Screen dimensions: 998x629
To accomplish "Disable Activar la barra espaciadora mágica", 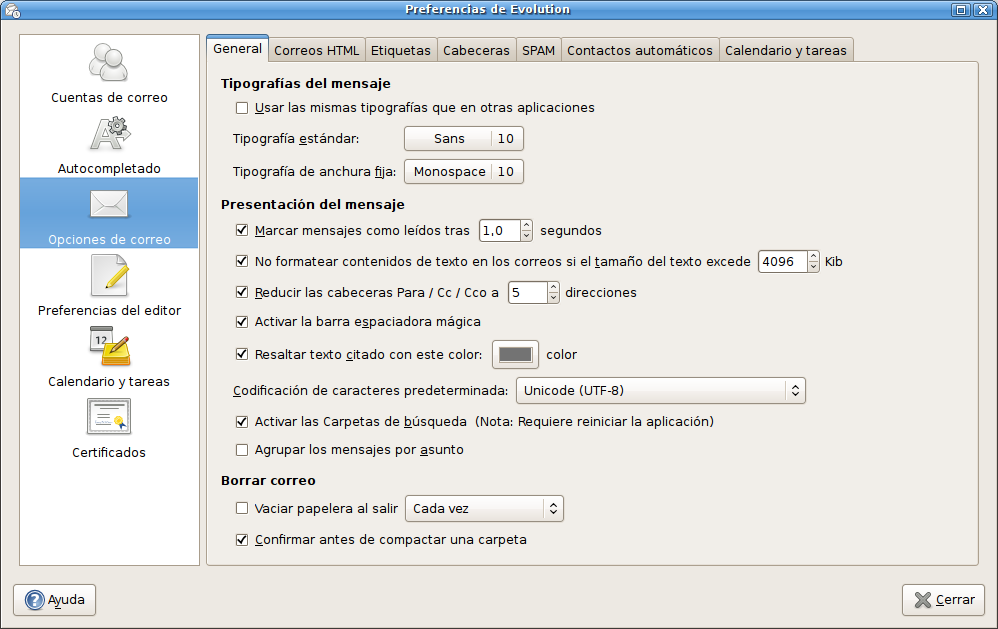I will pyautogui.click(x=242, y=322).
